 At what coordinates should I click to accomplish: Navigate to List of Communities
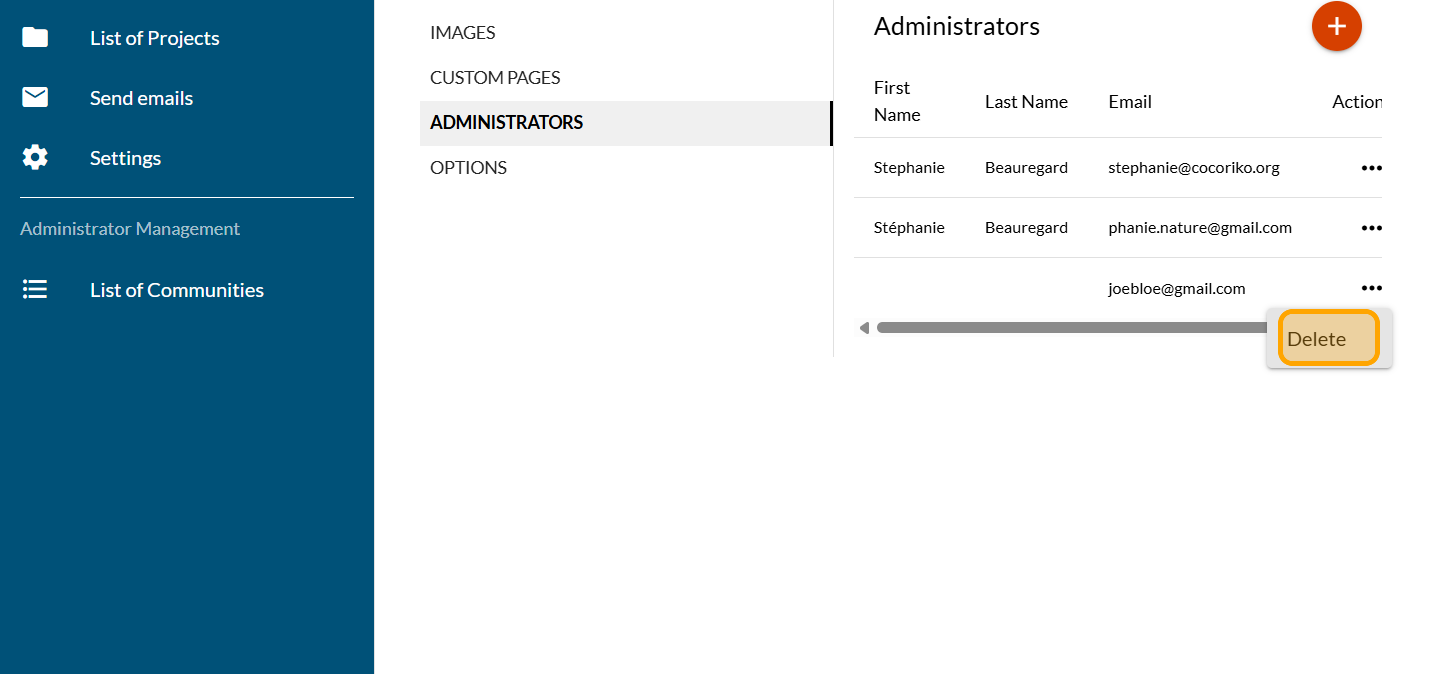[177, 290]
